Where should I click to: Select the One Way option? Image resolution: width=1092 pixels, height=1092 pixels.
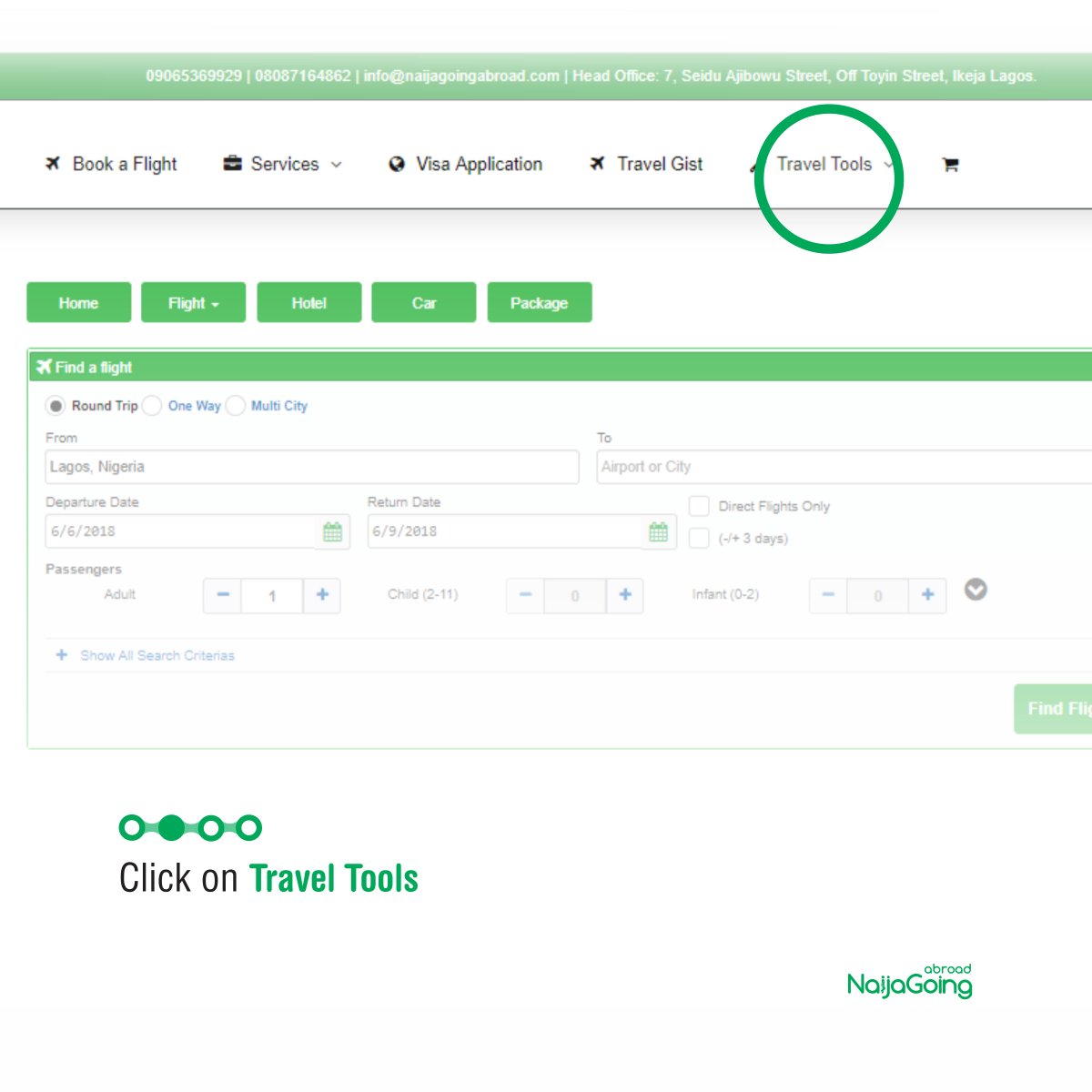tap(151, 406)
